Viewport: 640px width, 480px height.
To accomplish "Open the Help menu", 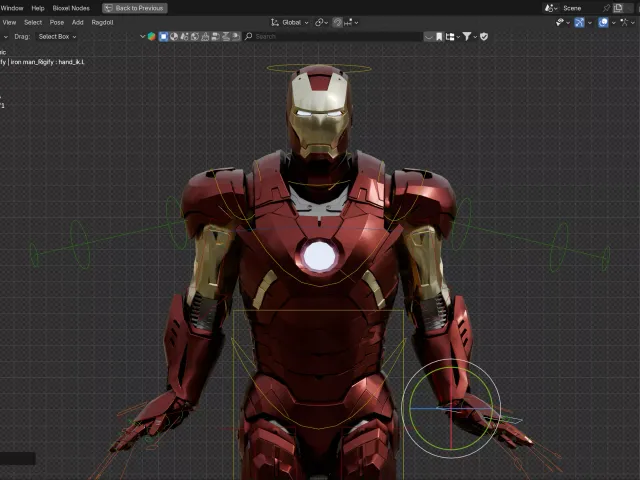I will click(x=38, y=8).
